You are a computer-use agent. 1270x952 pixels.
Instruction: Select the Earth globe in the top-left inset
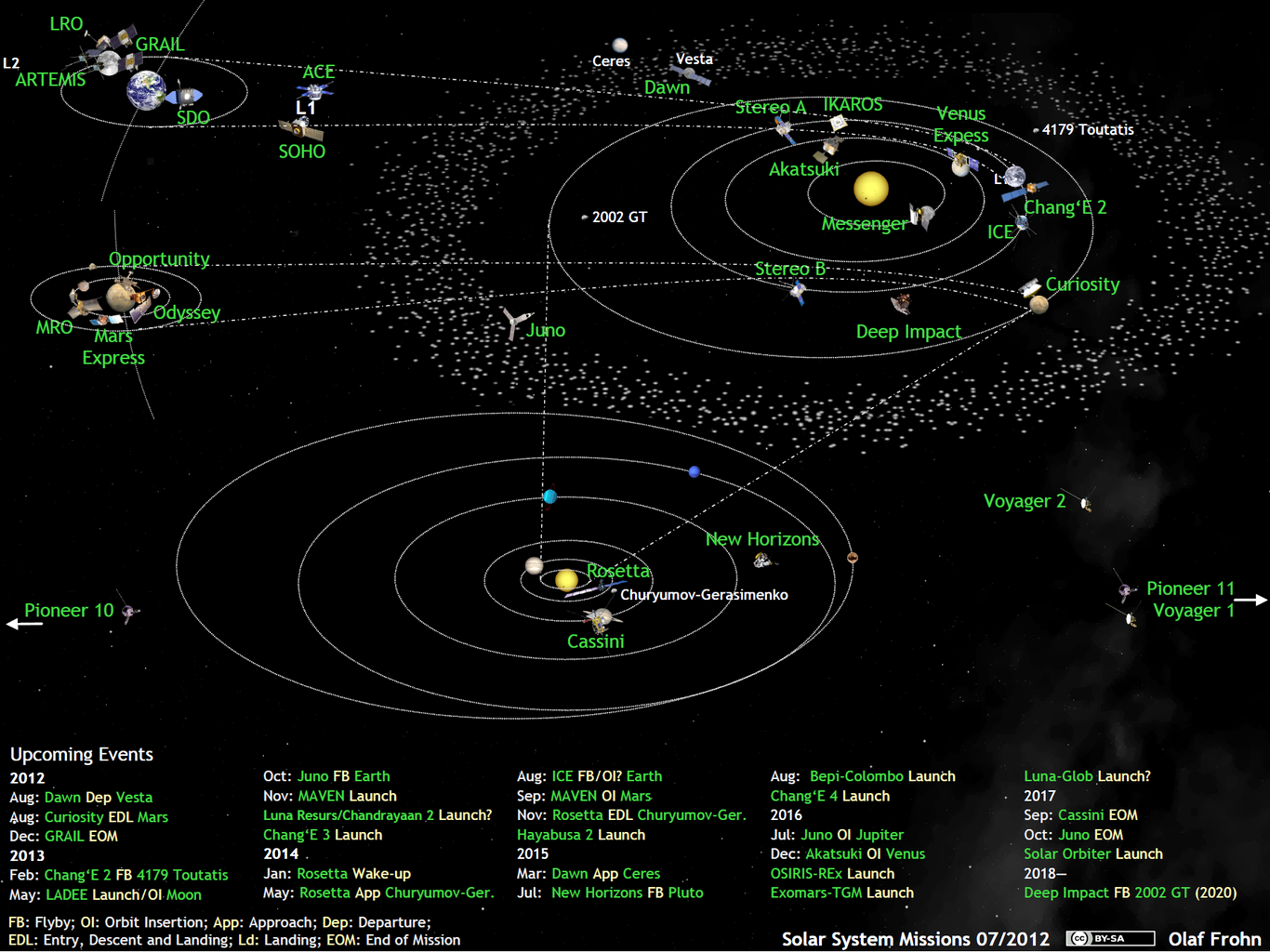point(146,91)
